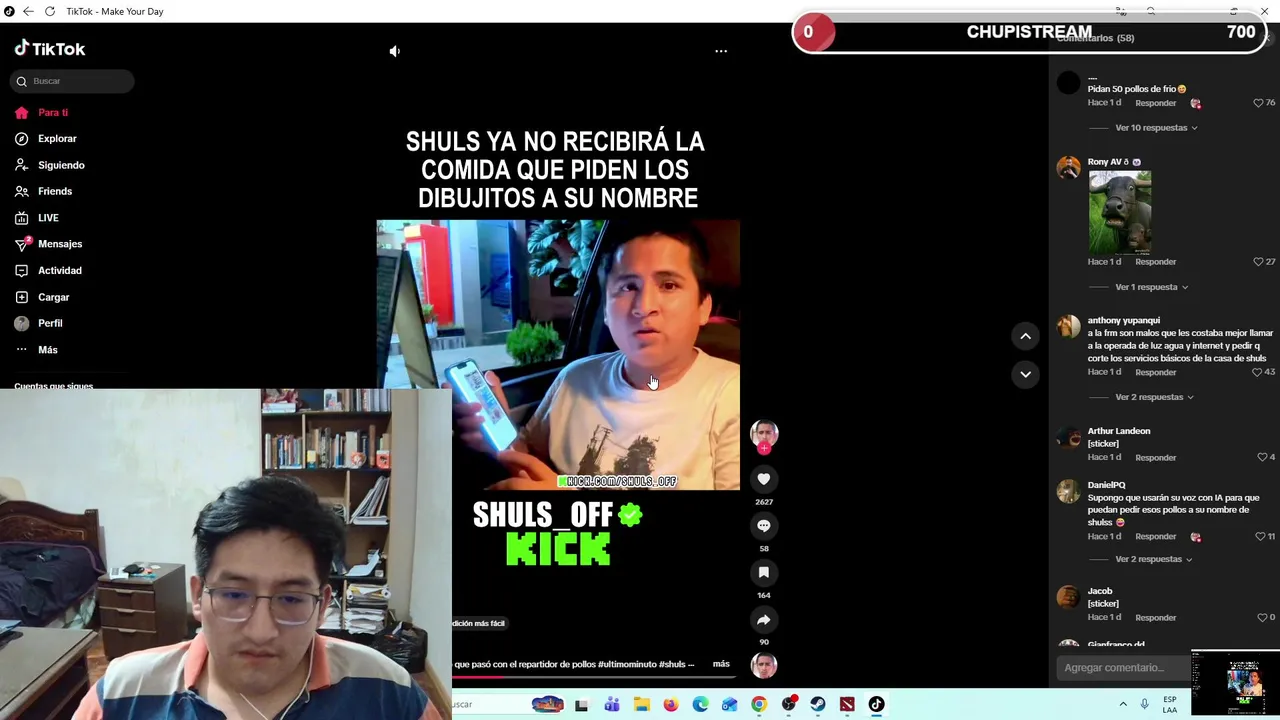Like the Pidan 50 pollos comment
The width and height of the screenshot is (1280, 720).
[x=1258, y=103]
